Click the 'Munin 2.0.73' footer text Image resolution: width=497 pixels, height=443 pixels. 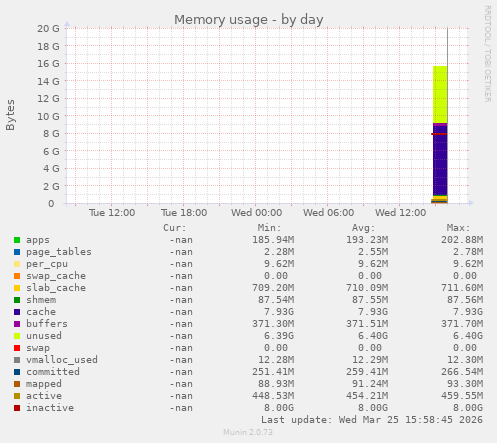248,432
